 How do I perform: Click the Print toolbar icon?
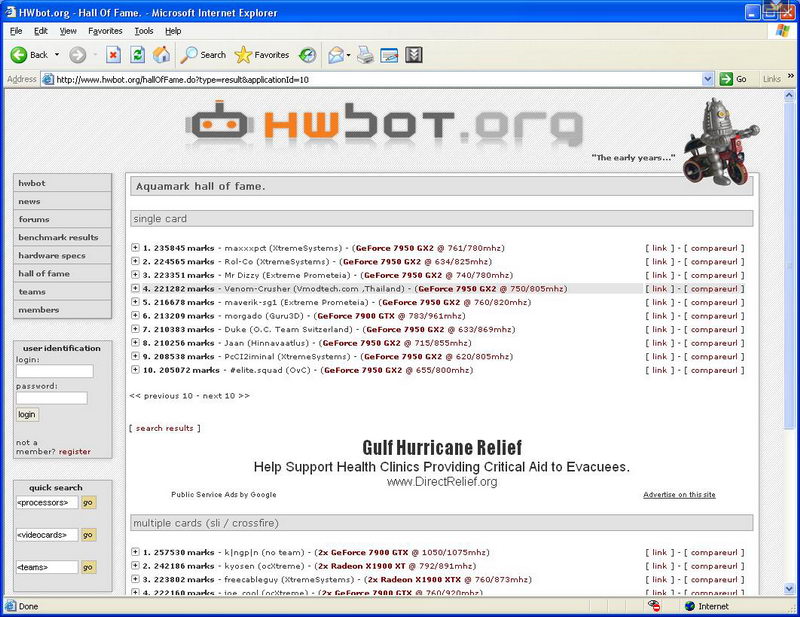pos(365,55)
